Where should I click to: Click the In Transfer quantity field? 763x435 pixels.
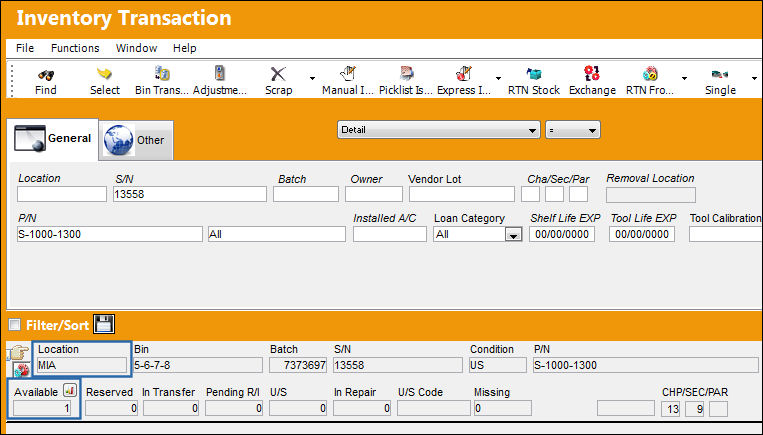171,408
